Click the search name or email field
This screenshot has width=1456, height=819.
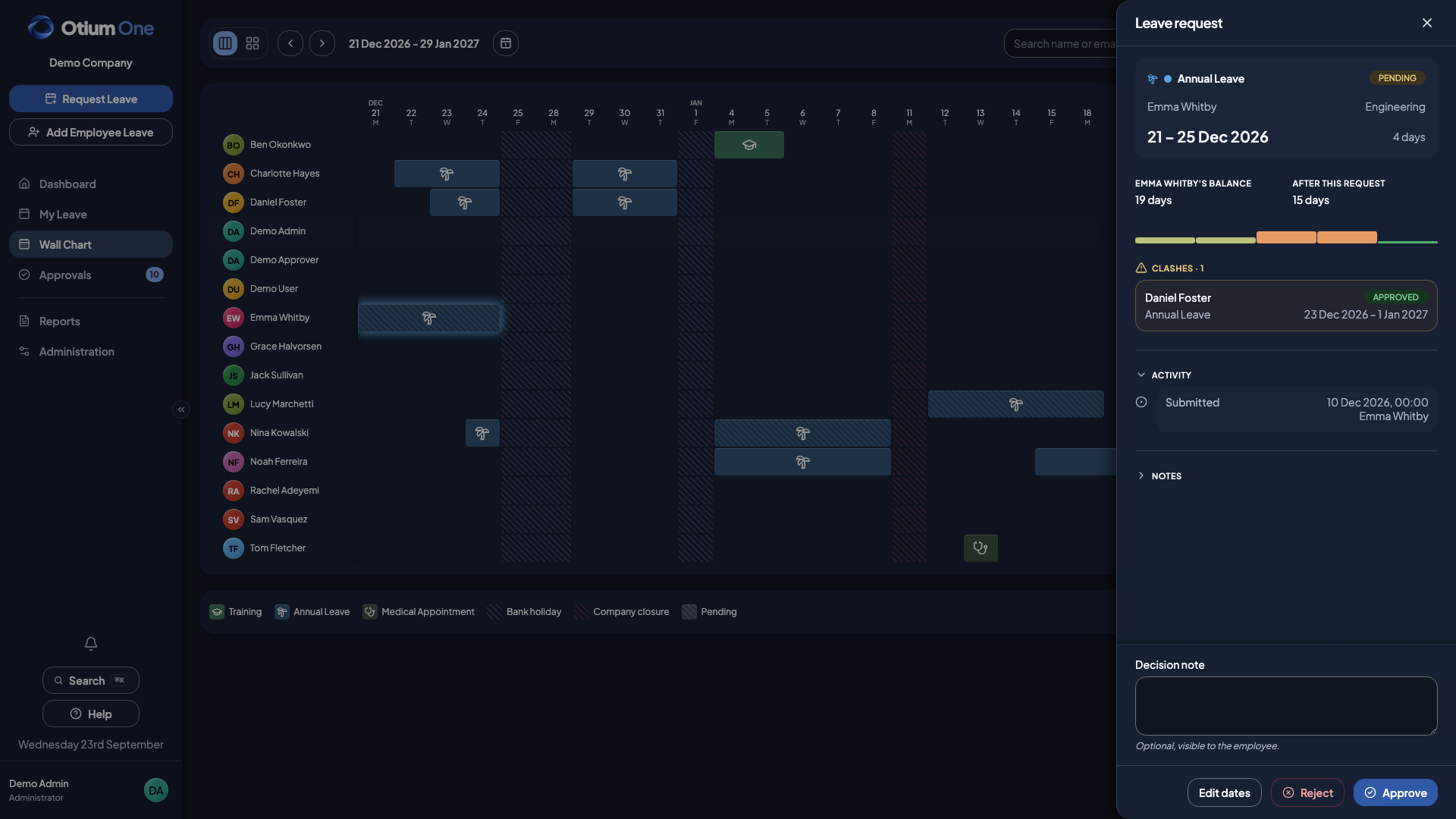point(1062,43)
